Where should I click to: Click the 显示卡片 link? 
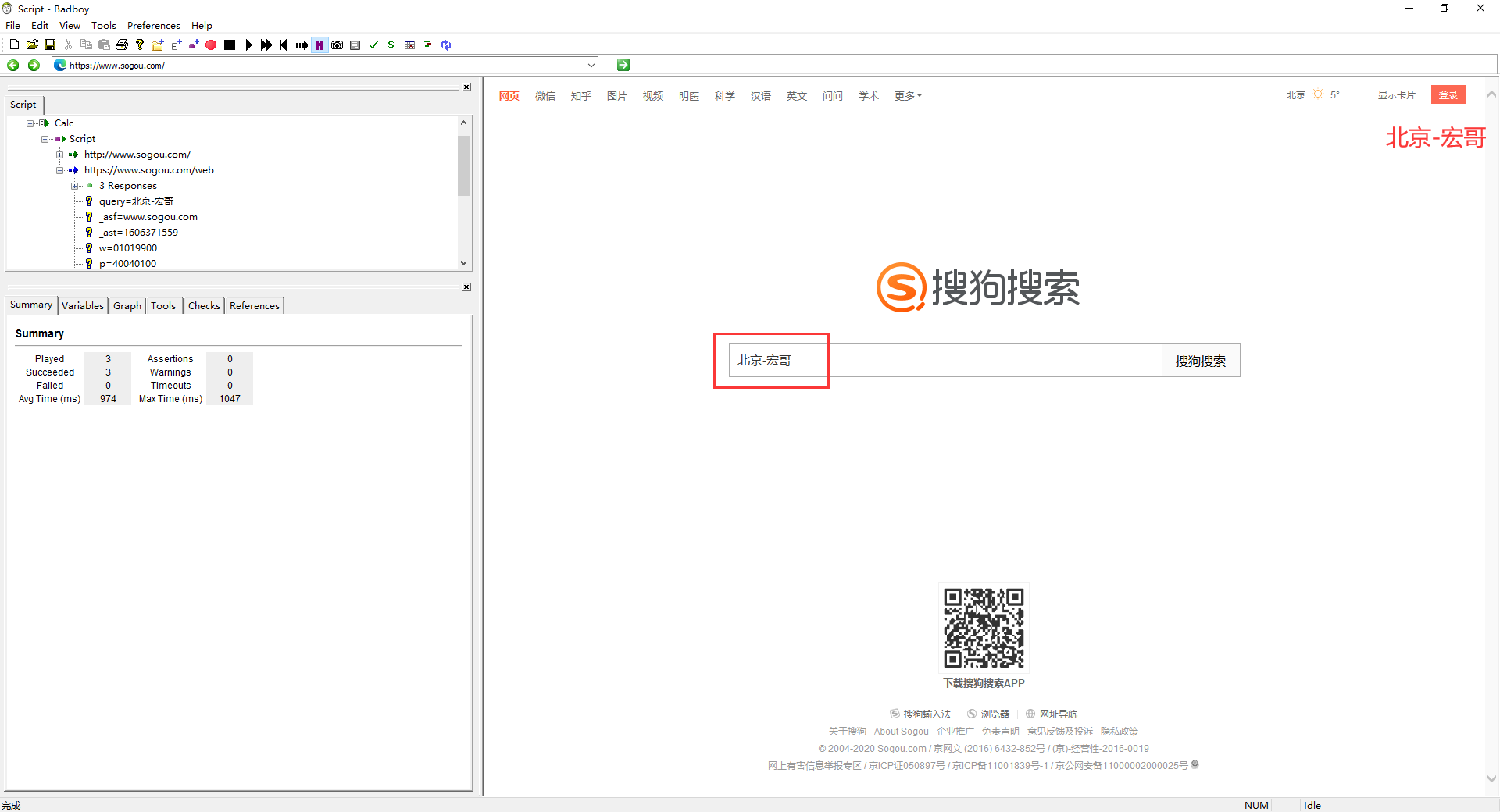(x=1397, y=95)
